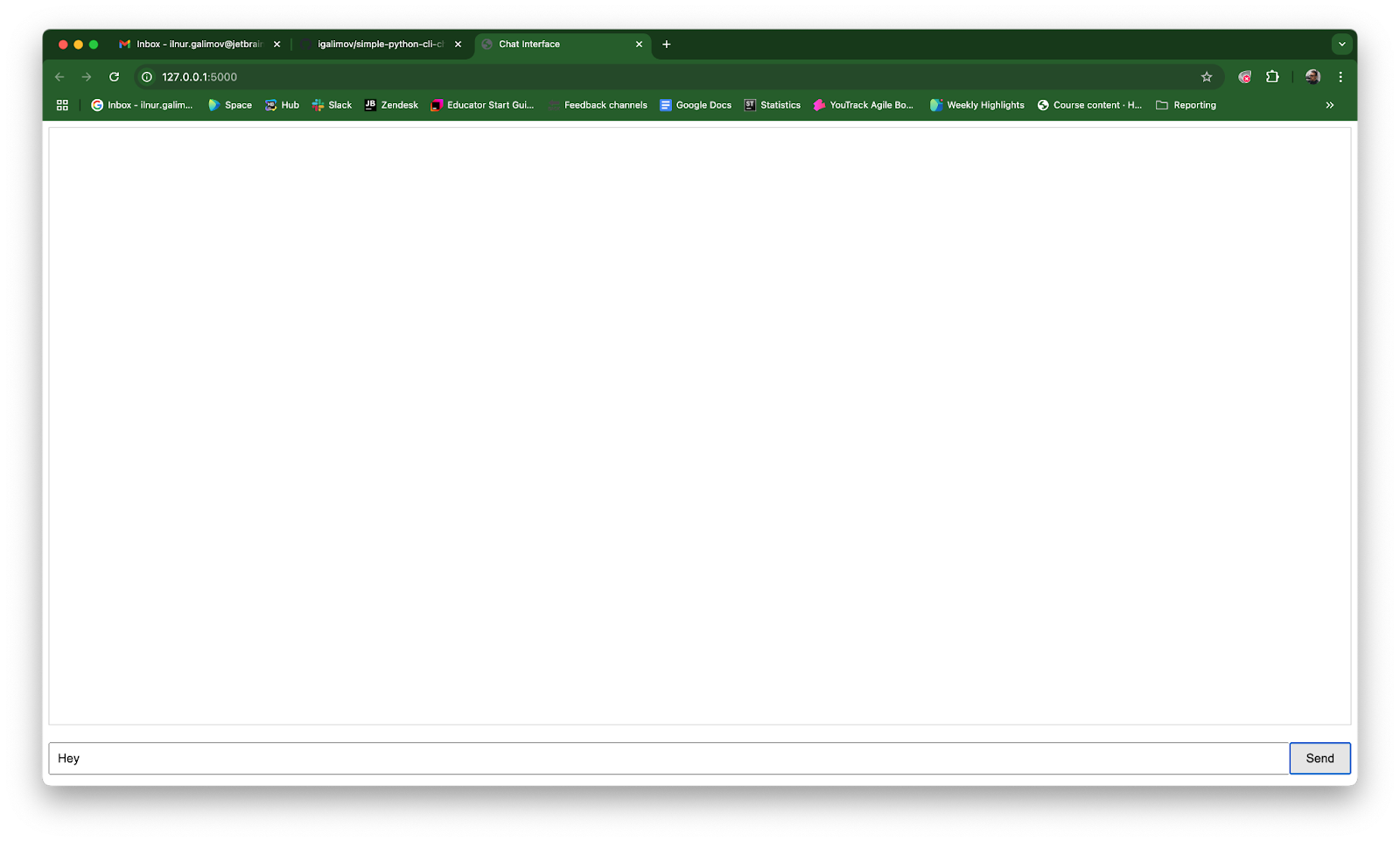
Task: Switch to the igalimov/simple-python-cli tab
Action: (380, 44)
